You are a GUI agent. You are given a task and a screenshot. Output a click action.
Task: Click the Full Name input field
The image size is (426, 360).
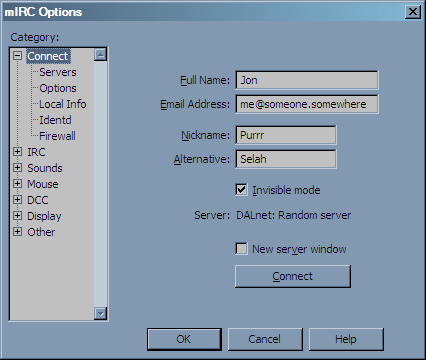point(307,80)
